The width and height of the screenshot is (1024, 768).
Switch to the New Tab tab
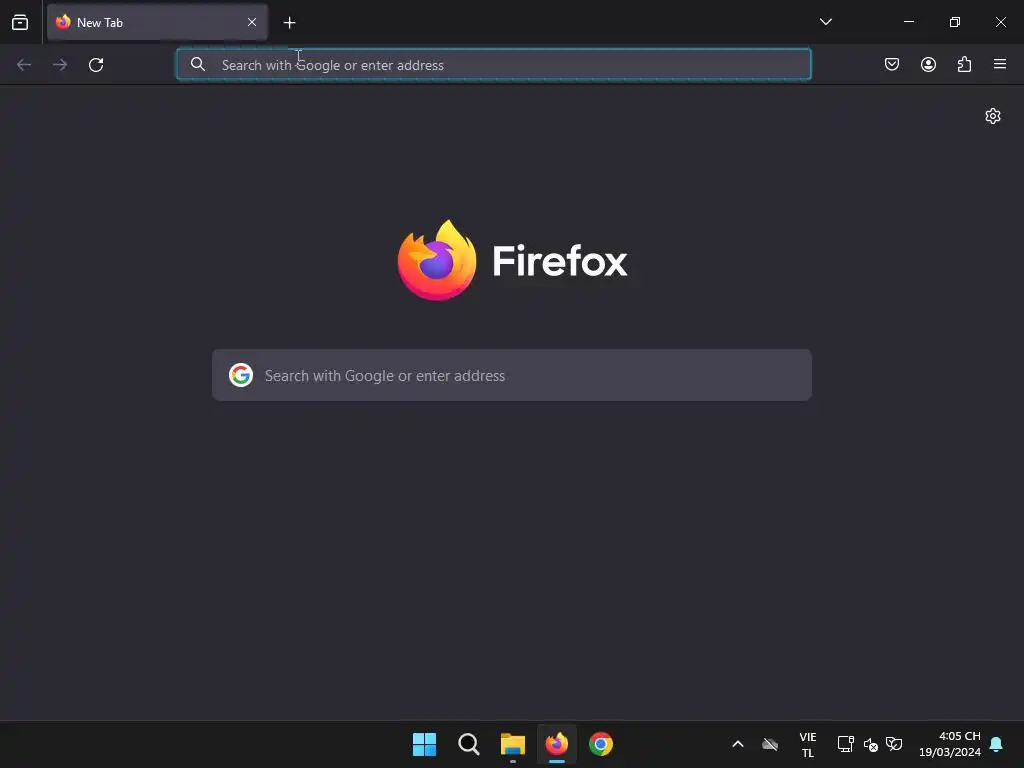point(157,22)
